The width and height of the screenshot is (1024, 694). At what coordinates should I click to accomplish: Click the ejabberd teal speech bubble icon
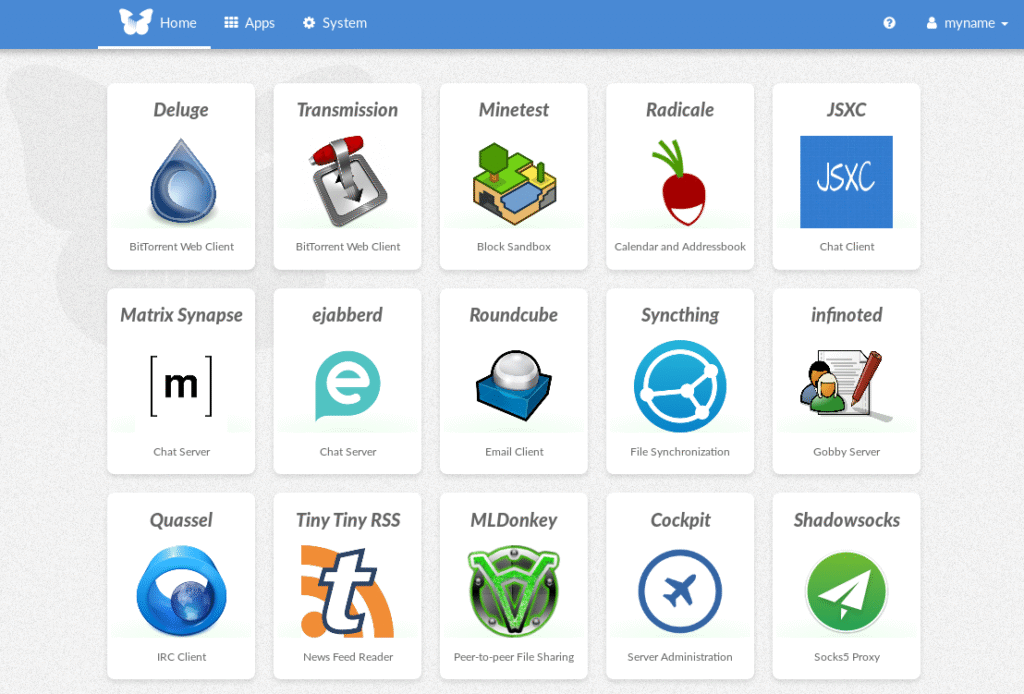[347, 386]
